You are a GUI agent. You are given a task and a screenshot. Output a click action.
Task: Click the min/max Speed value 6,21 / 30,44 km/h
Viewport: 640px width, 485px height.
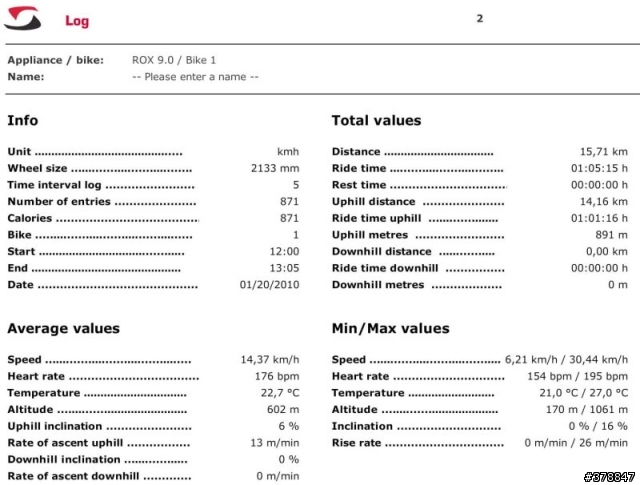click(x=567, y=360)
